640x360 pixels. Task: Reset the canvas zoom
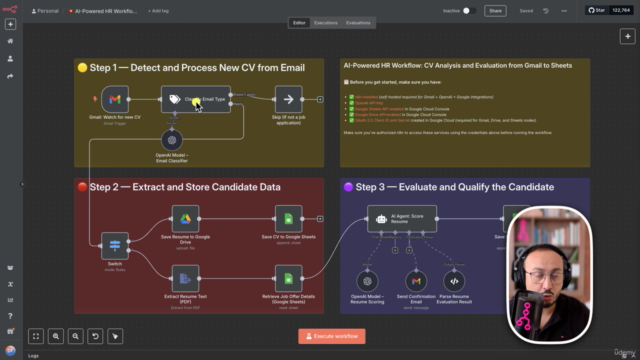(95, 336)
